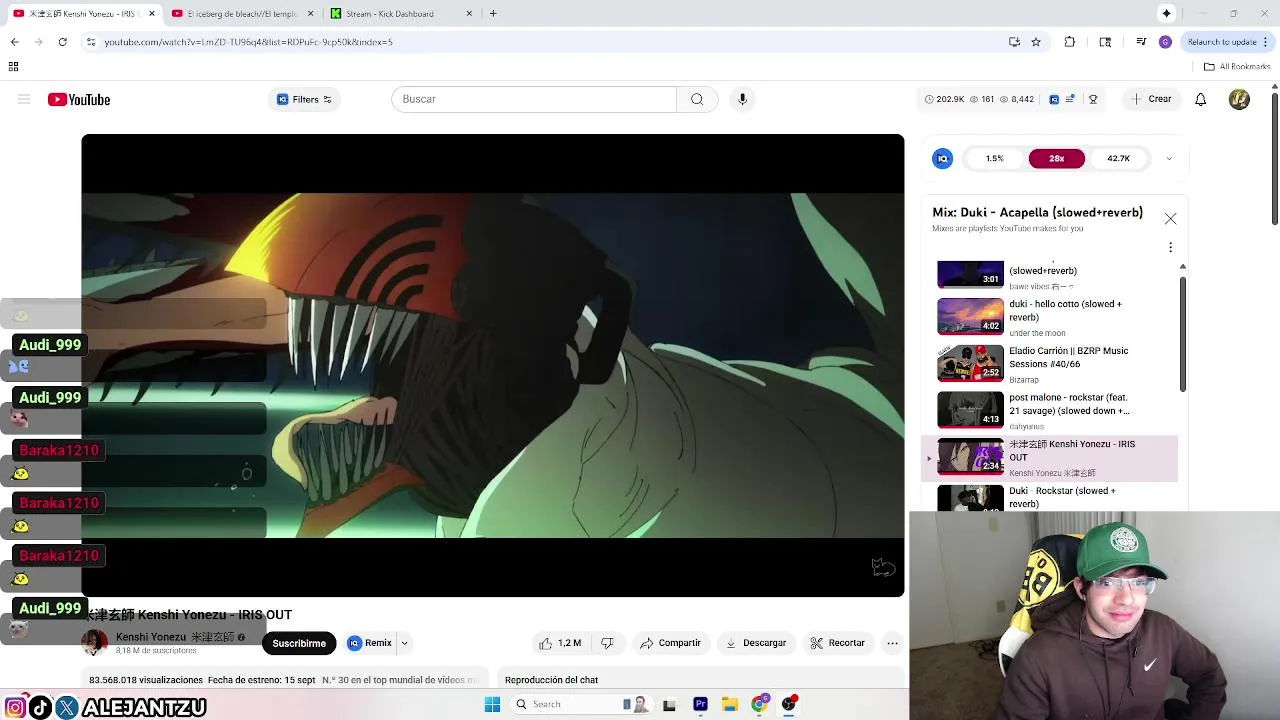This screenshot has width=1280, height=720.
Task: Open the Remix dropdown arrow
Action: point(404,643)
